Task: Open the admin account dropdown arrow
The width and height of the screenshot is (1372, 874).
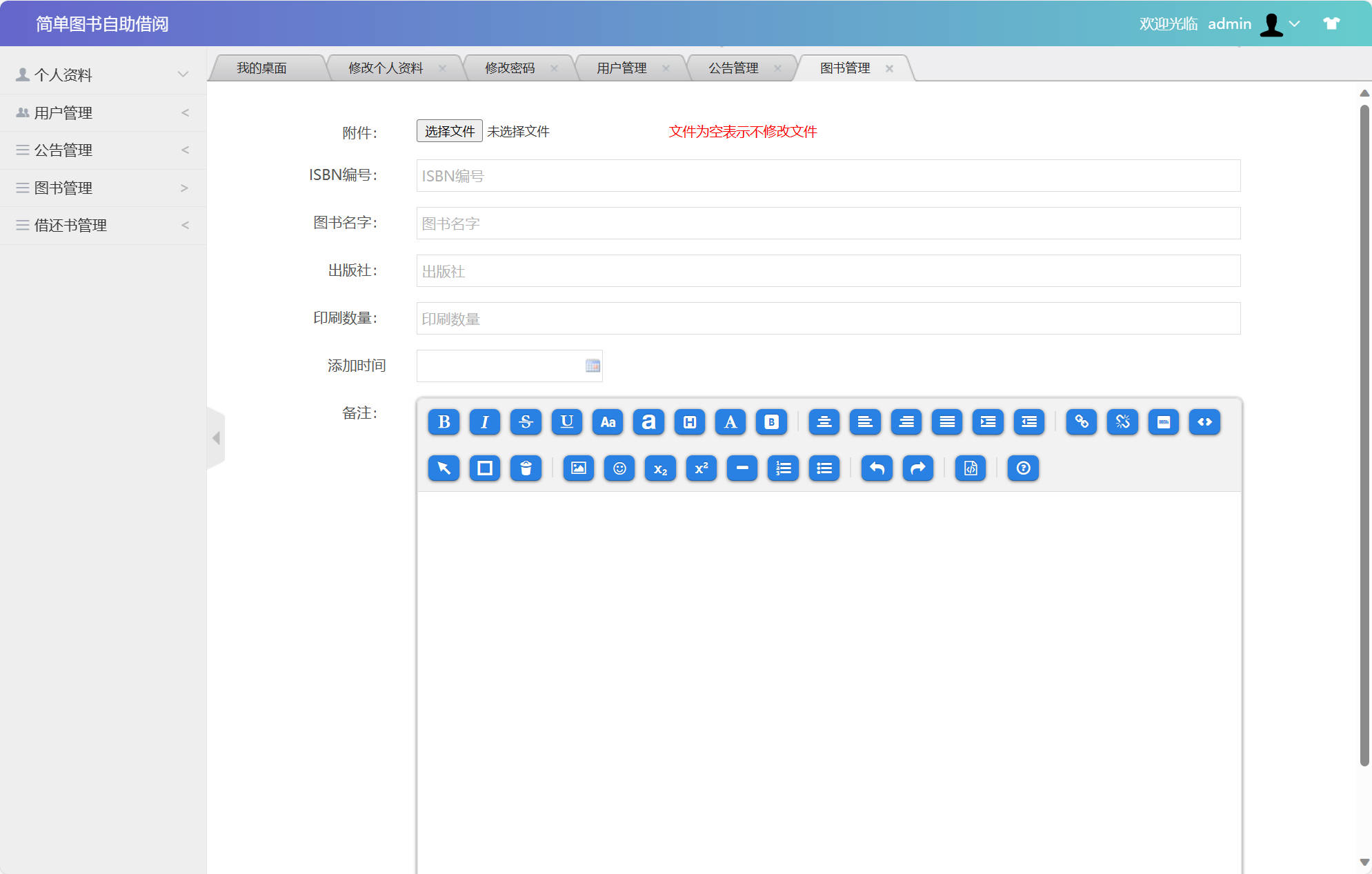Action: pos(1295,23)
